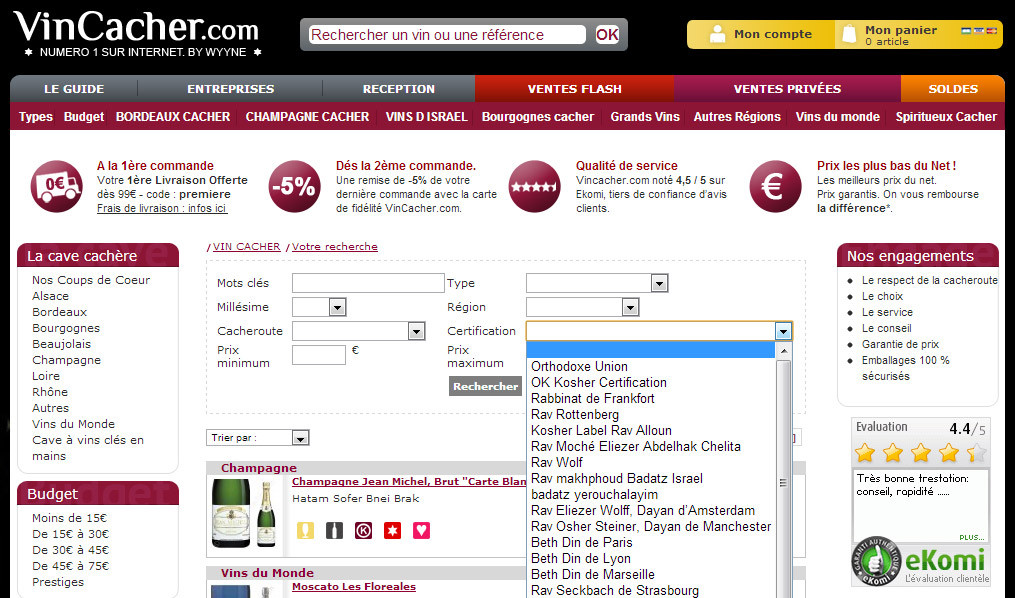The height and width of the screenshot is (598, 1015).
Task: Open Moscato Les Floreales product link
Action: pos(354,586)
